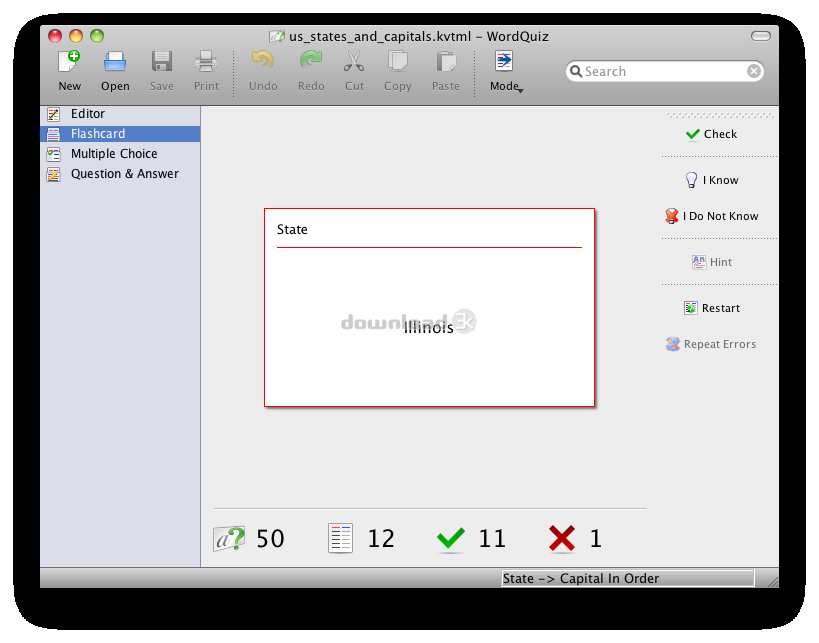Click the Illinois flashcard
819x643 pixels.
click(429, 308)
